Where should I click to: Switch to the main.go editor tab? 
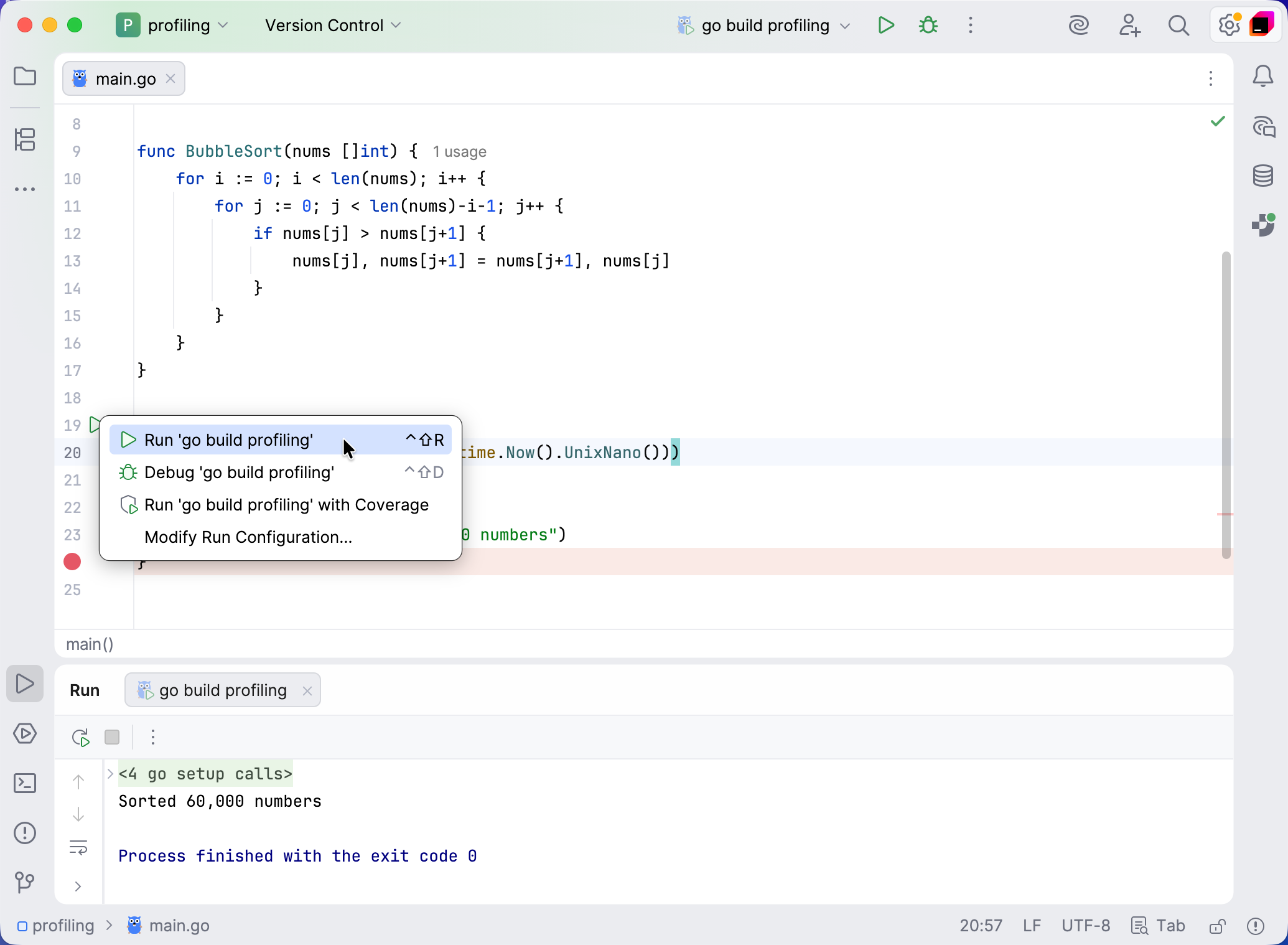coord(124,78)
